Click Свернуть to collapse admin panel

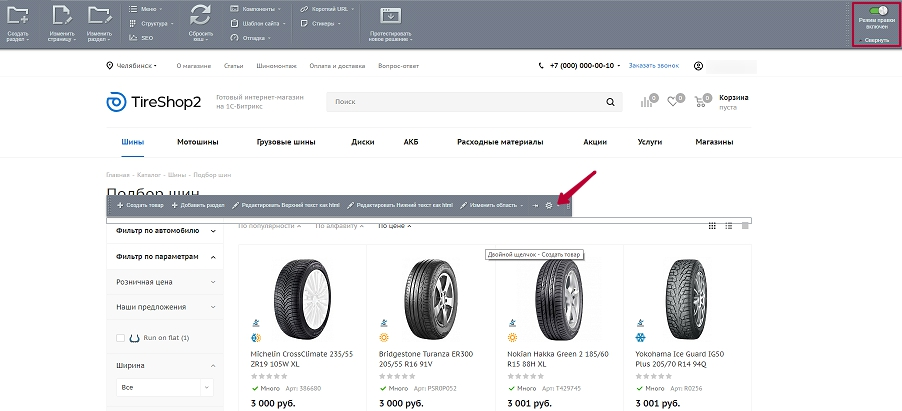pyautogui.click(x=875, y=40)
